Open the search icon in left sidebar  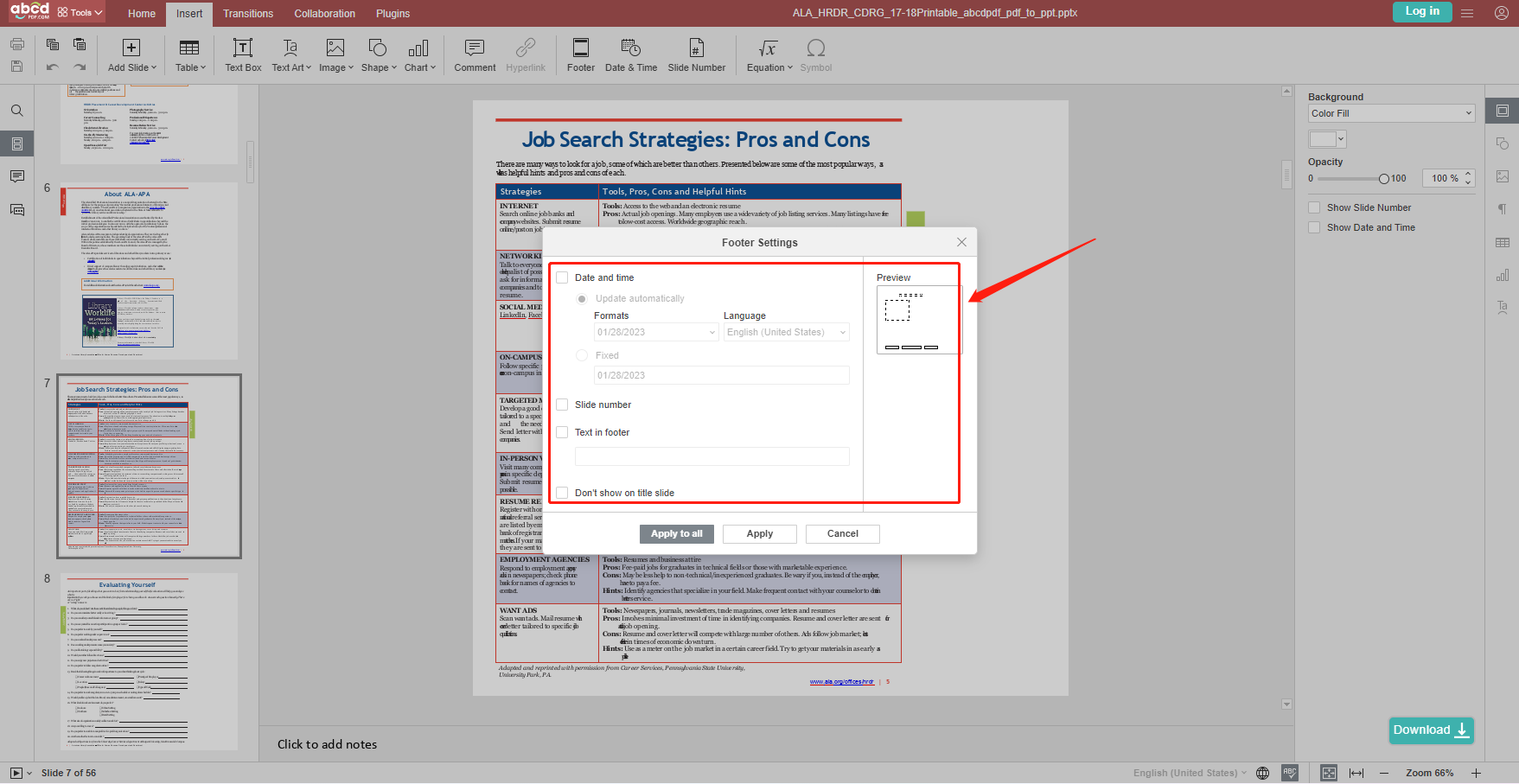pyautogui.click(x=17, y=111)
